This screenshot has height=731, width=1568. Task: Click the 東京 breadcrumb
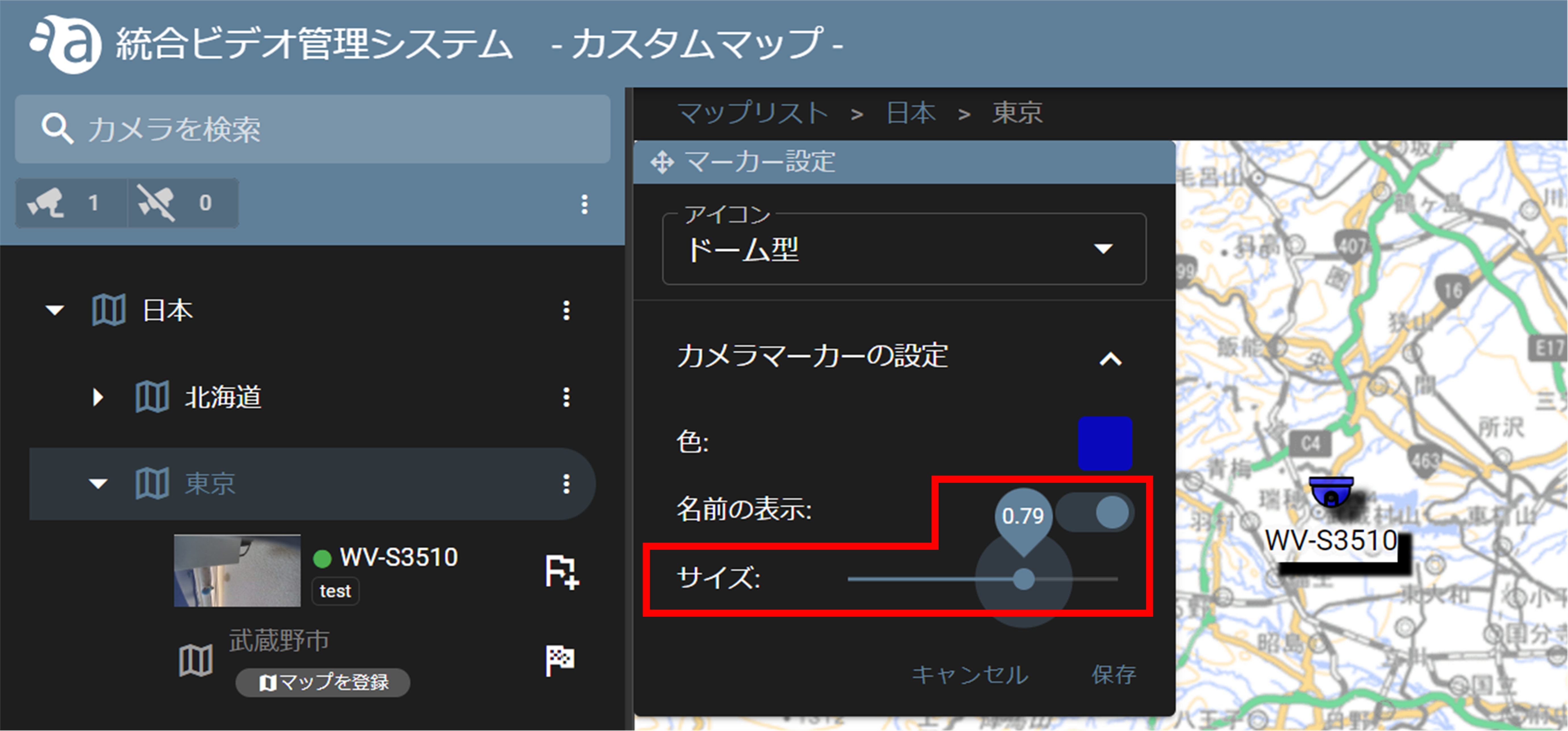1017,113
